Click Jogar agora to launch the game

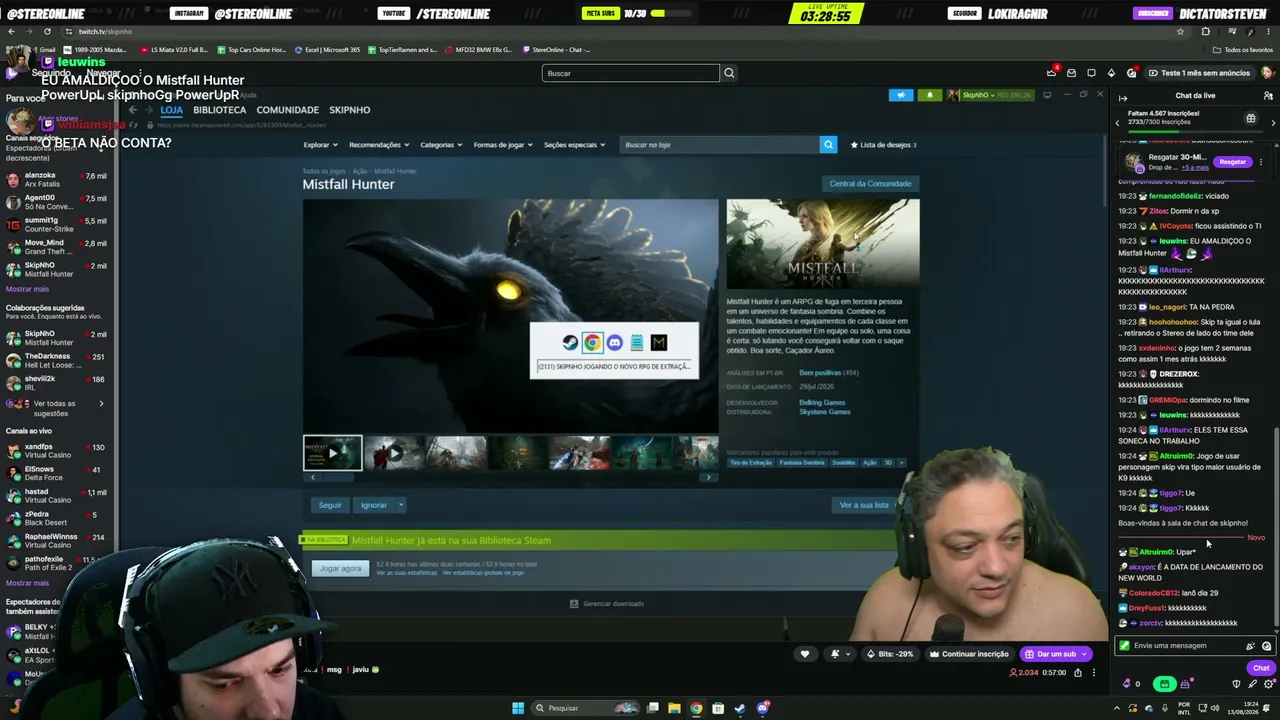click(340, 568)
